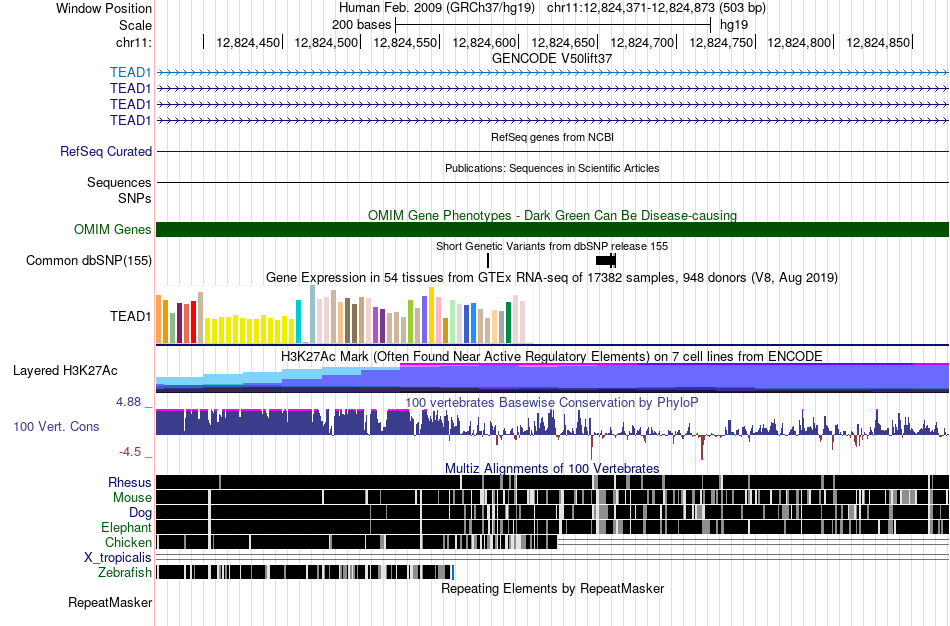The width and height of the screenshot is (950, 626).
Task: Click the layered H3K27Ac signal graph
Action: (553, 378)
